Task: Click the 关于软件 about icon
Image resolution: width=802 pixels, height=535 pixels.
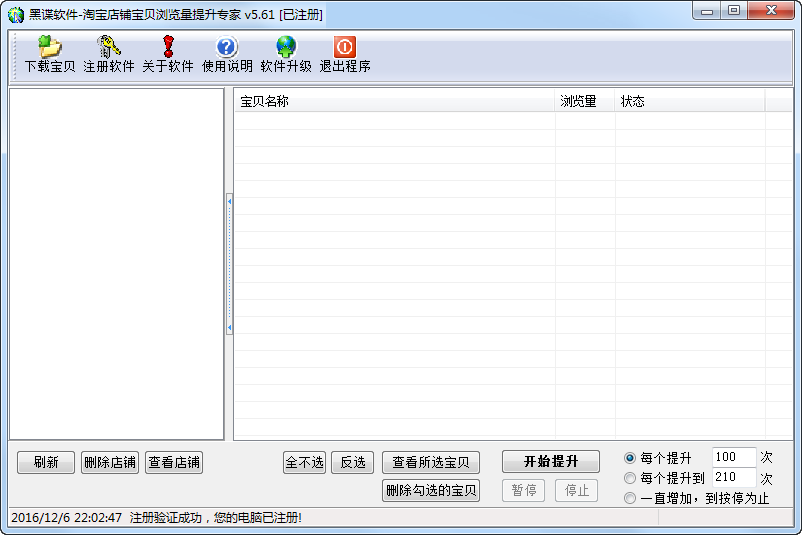Action: (167, 47)
